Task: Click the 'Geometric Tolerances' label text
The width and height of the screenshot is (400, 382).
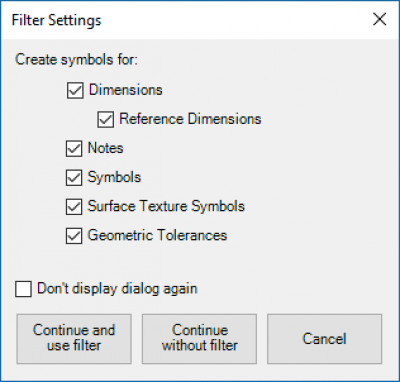Action: pos(157,235)
